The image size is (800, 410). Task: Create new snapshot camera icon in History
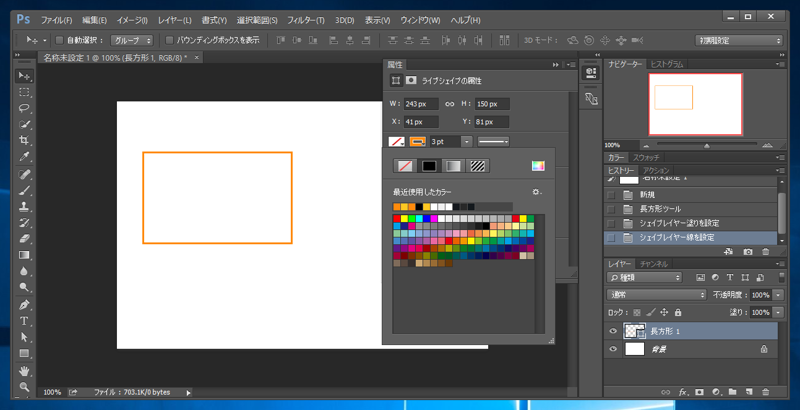click(747, 252)
